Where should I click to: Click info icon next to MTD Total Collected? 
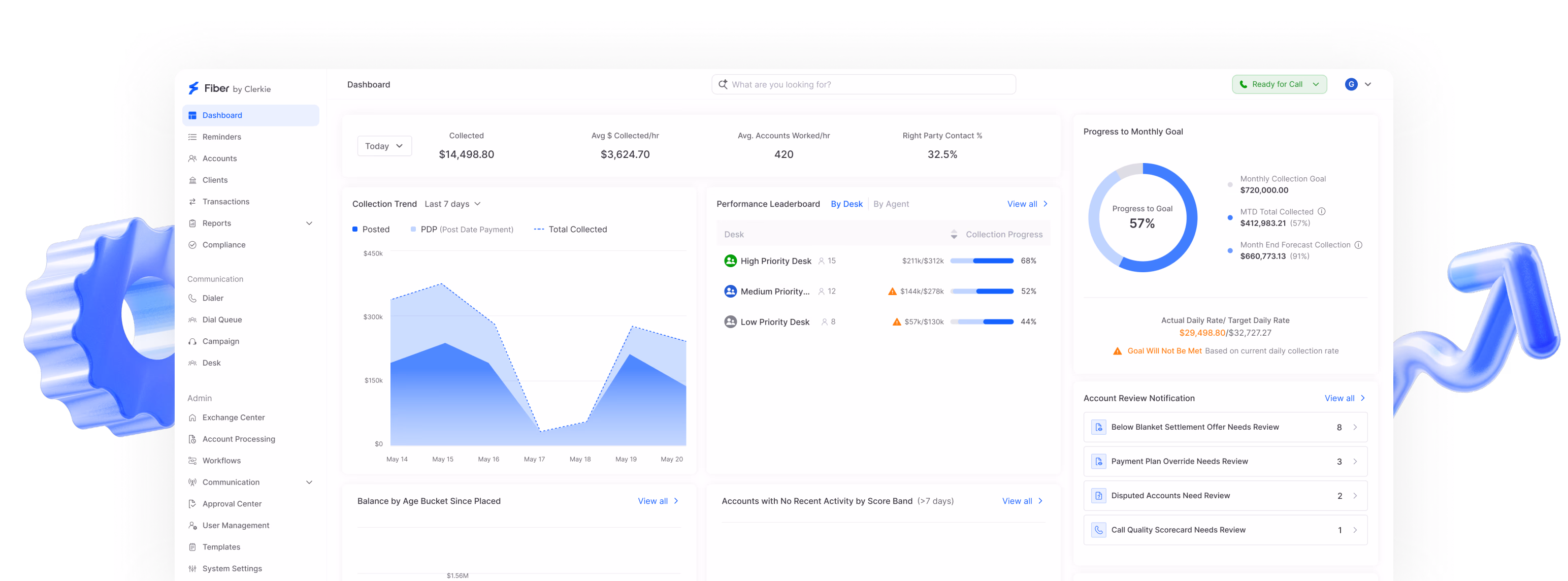click(1322, 212)
